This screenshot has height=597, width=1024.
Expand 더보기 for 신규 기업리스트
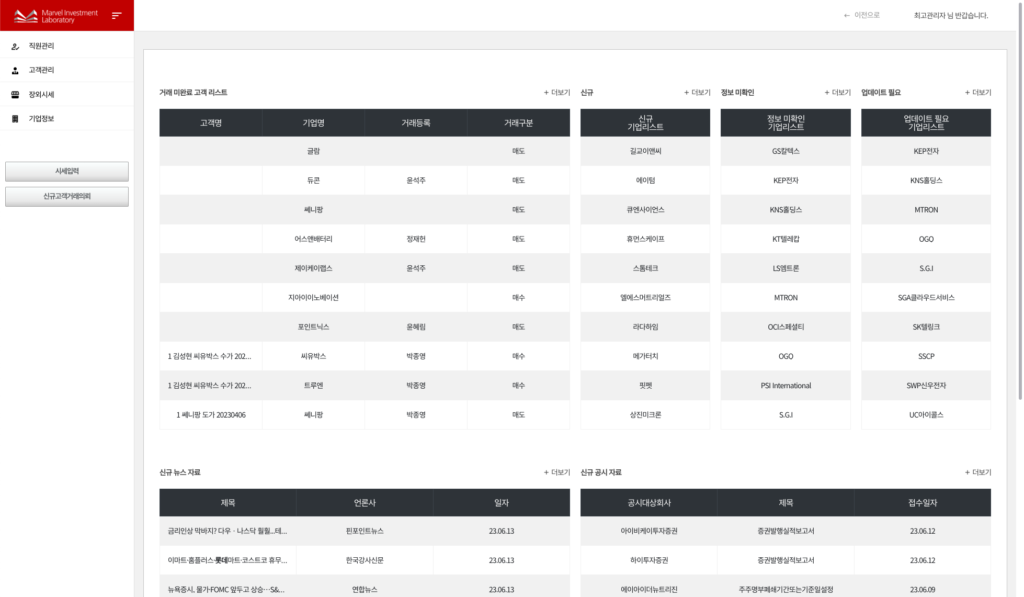coord(697,92)
